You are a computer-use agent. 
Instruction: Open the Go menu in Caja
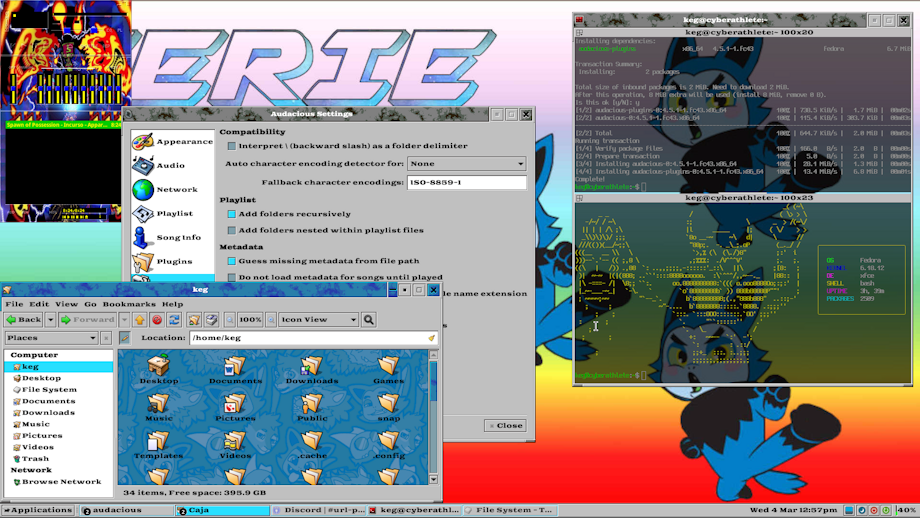tap(90, 304)
